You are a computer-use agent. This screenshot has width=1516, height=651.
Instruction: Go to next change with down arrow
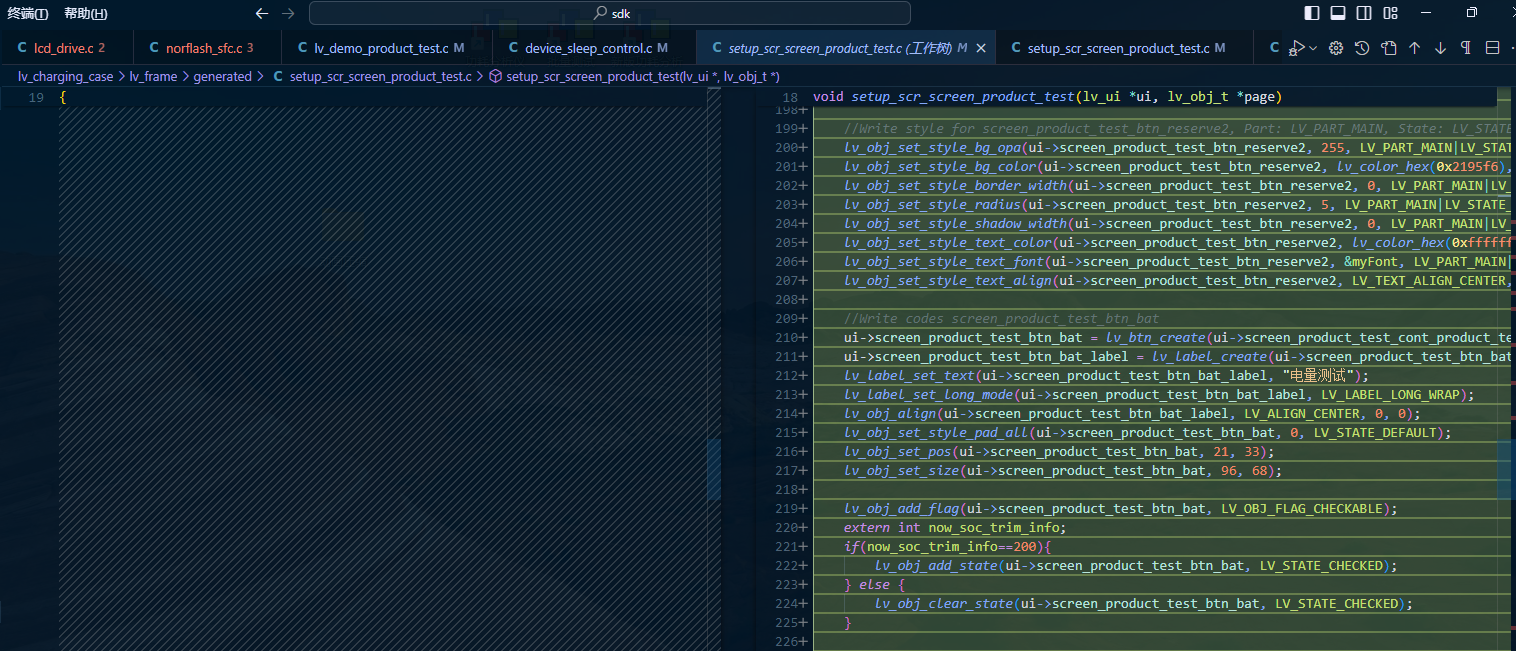pyautogui.click(x=1441, y=48)
